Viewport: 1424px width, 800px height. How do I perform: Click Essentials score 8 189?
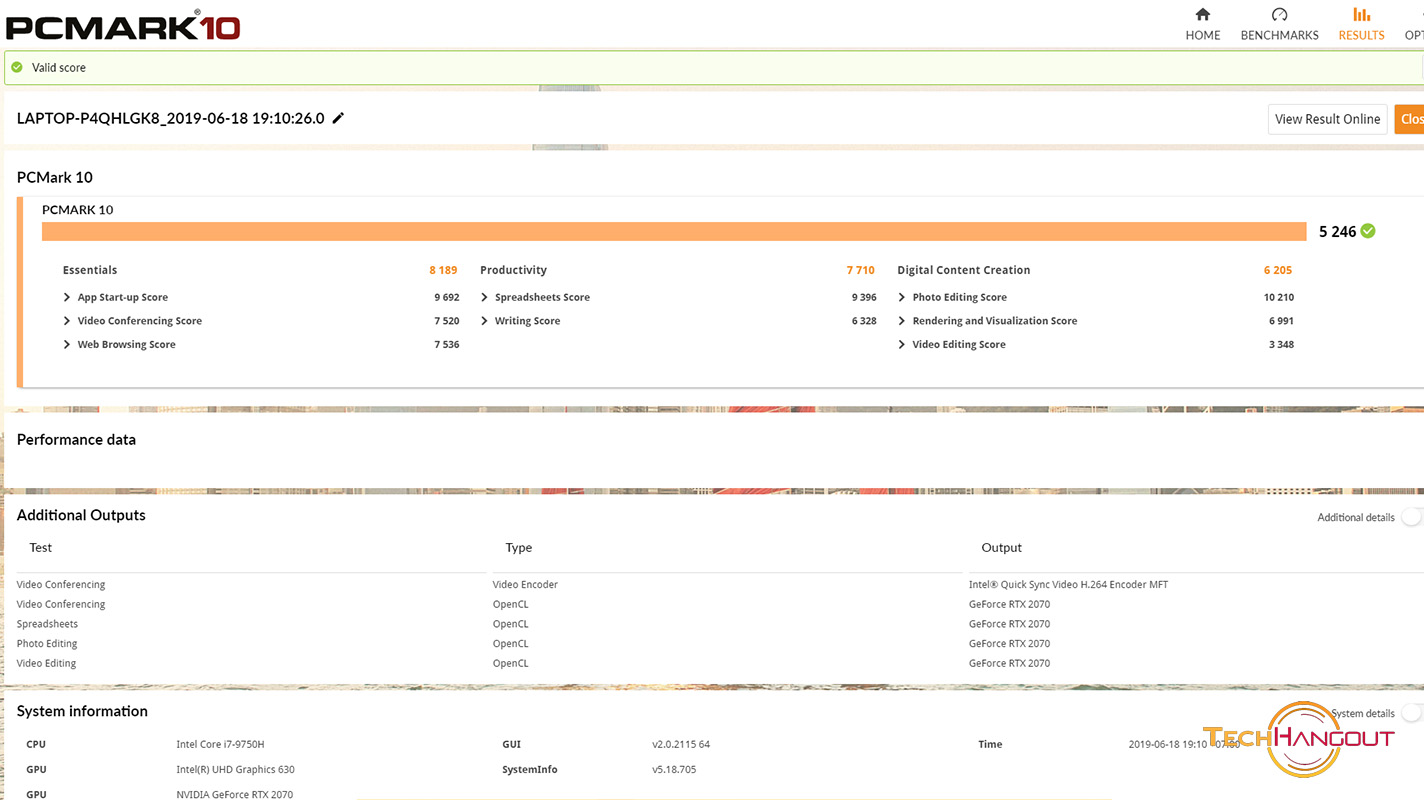(x=443, y=270)
